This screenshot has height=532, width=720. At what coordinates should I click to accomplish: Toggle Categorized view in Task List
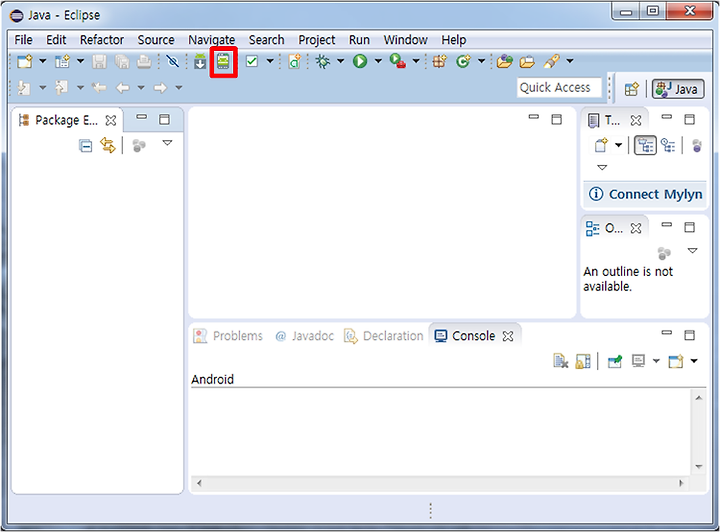point(646,146)
